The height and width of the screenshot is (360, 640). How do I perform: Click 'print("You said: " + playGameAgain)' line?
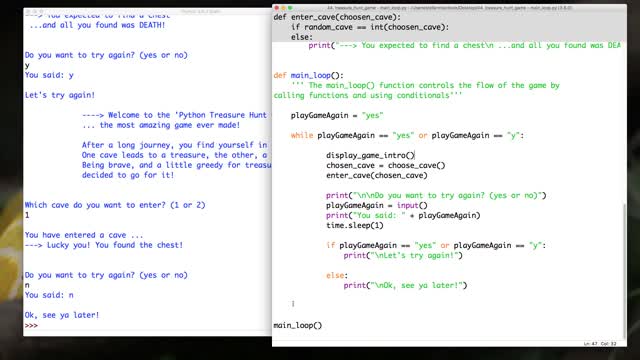click(x=403, y=216)
